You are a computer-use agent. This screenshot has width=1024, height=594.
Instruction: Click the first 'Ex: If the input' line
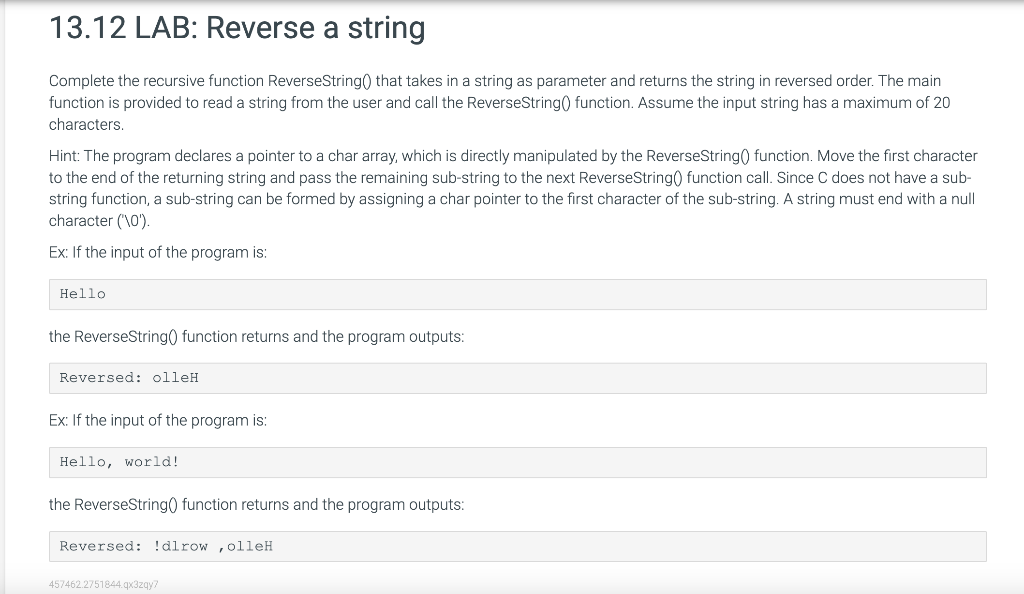[158, 253]
